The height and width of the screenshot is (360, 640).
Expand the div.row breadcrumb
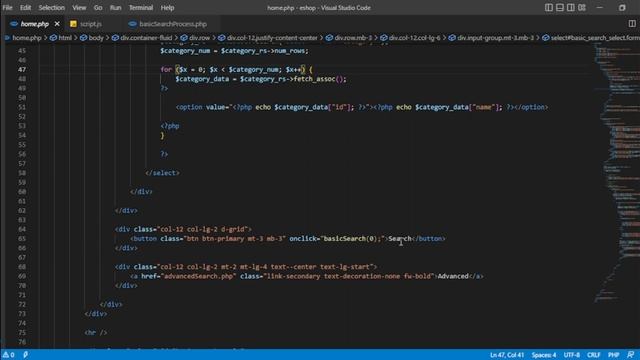(196, 38)
